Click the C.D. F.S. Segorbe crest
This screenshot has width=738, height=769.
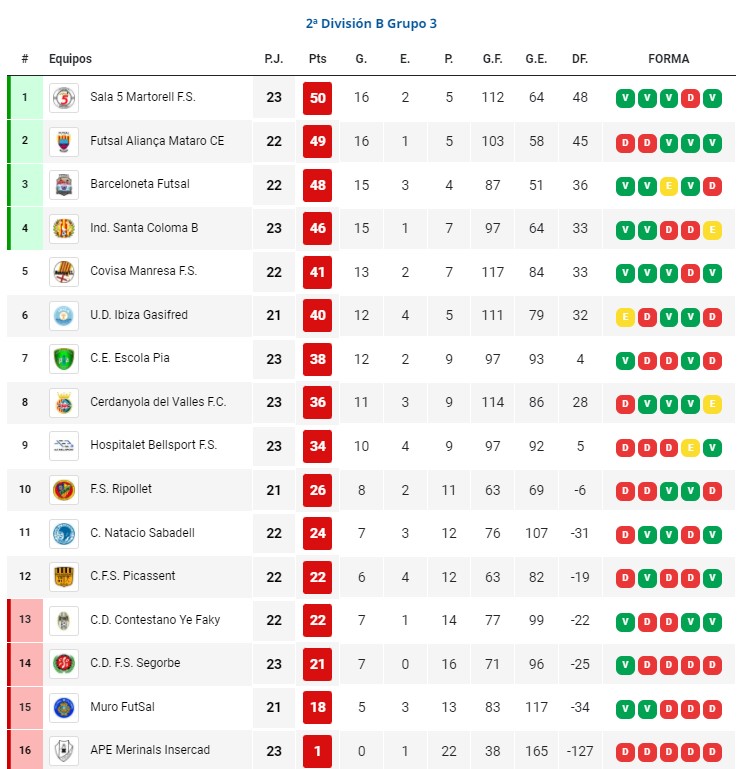pyautogui.click(x=64, y=664)
